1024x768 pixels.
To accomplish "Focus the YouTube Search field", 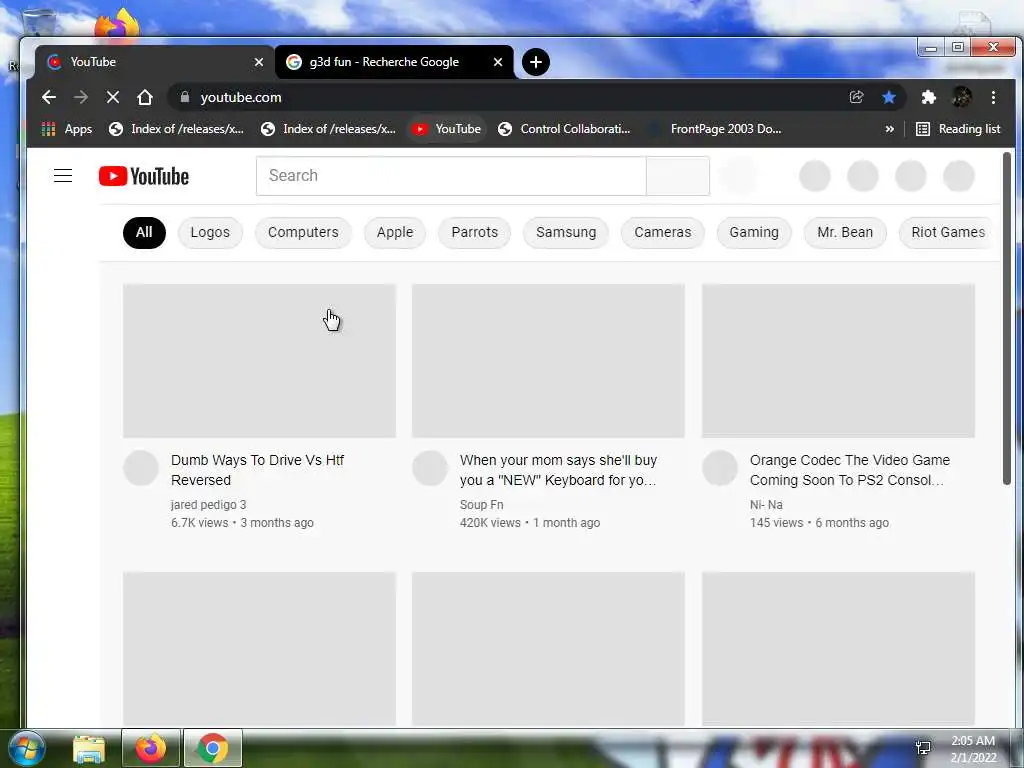I will 451,176.
